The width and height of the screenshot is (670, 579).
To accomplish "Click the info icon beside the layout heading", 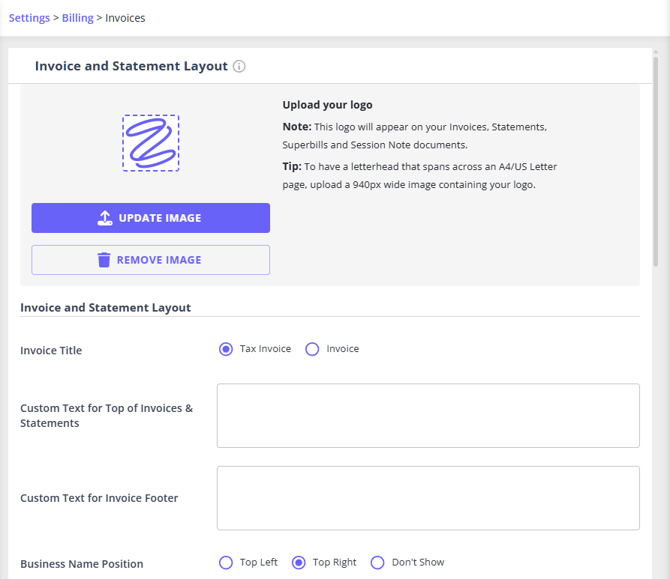I will pos(239,67).
